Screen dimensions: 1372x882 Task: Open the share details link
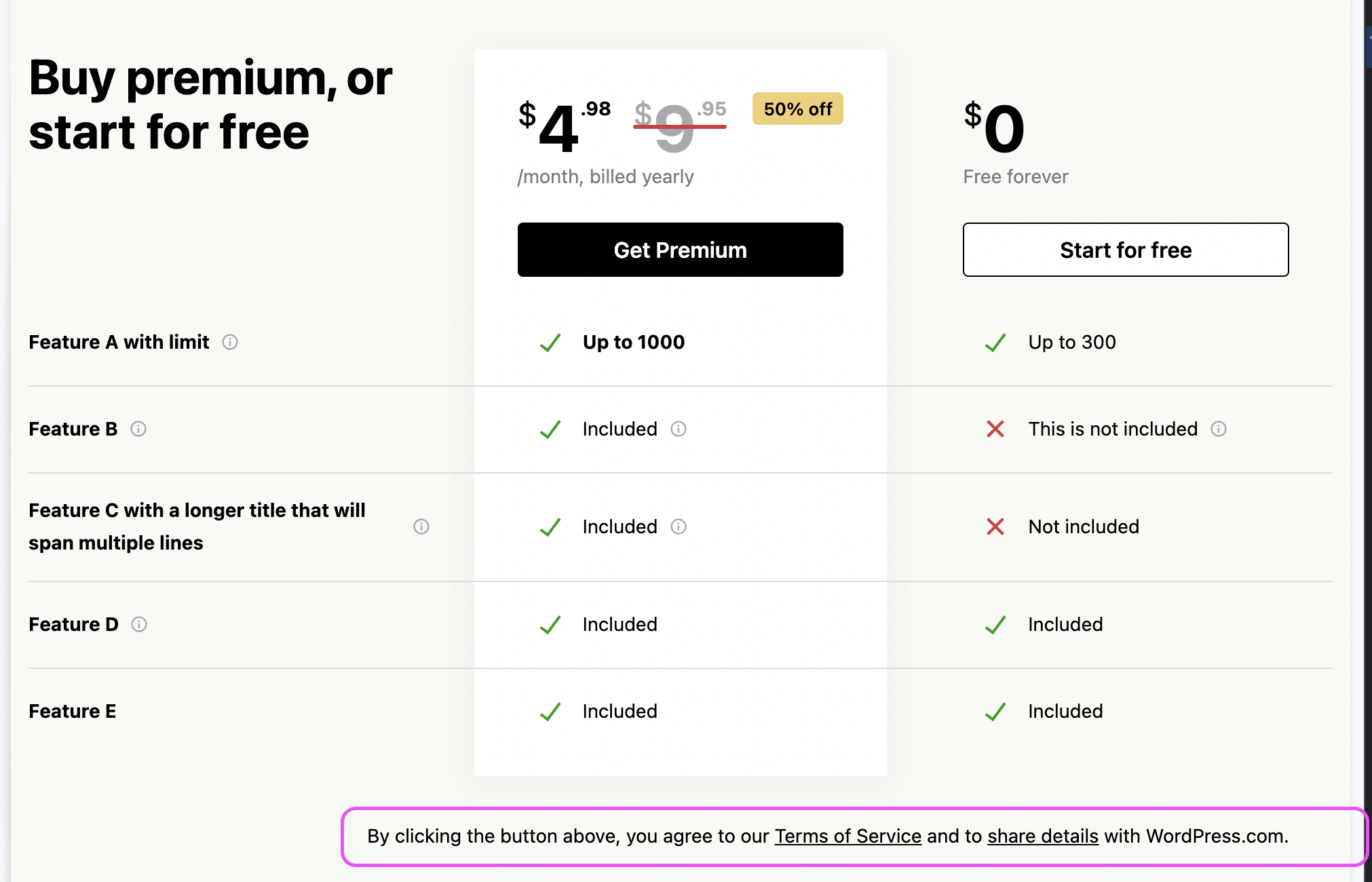pyautogui.click(x=1042, y=836)
